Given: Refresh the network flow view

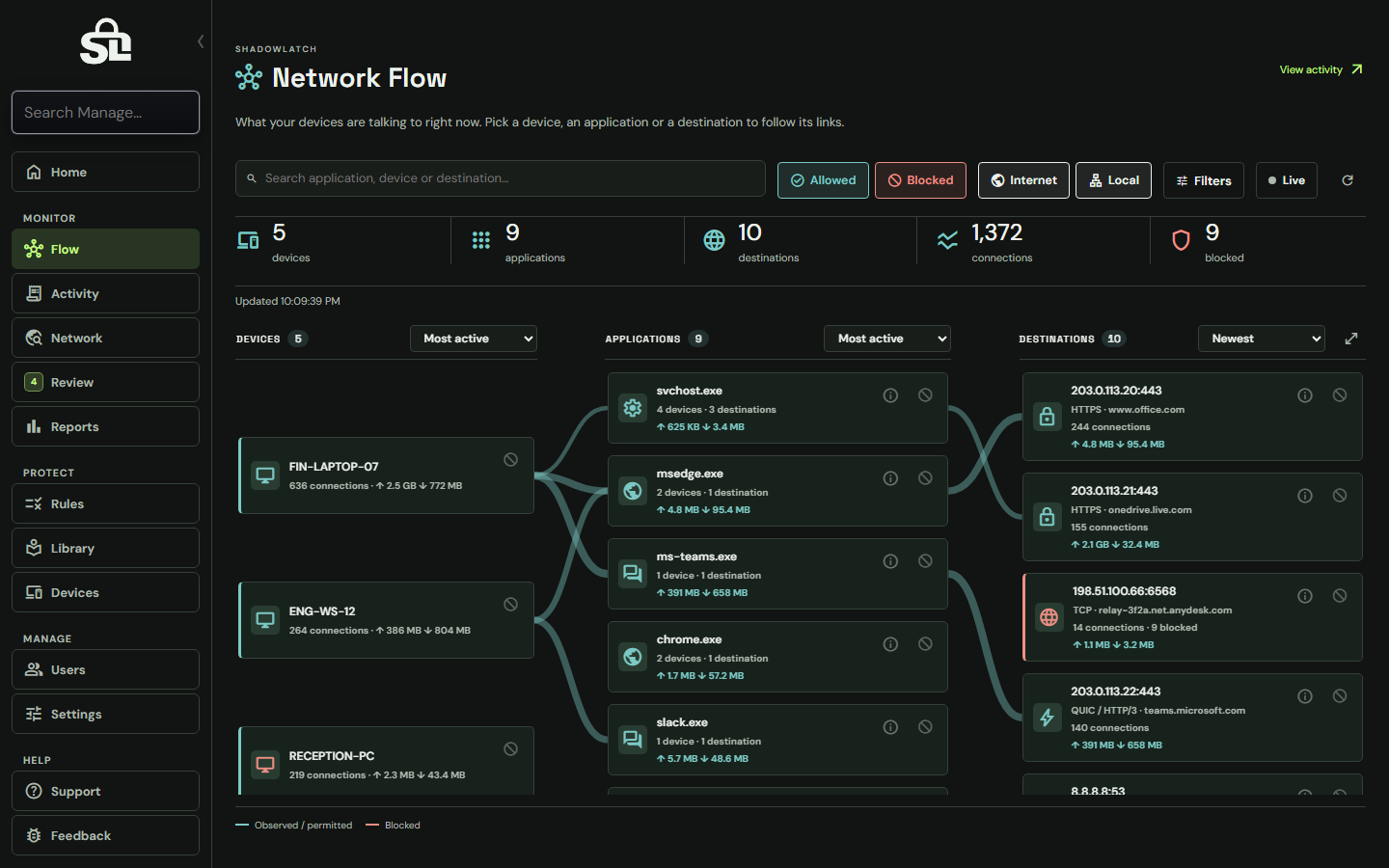Looking at the screenshot, I should (1348, 180).
